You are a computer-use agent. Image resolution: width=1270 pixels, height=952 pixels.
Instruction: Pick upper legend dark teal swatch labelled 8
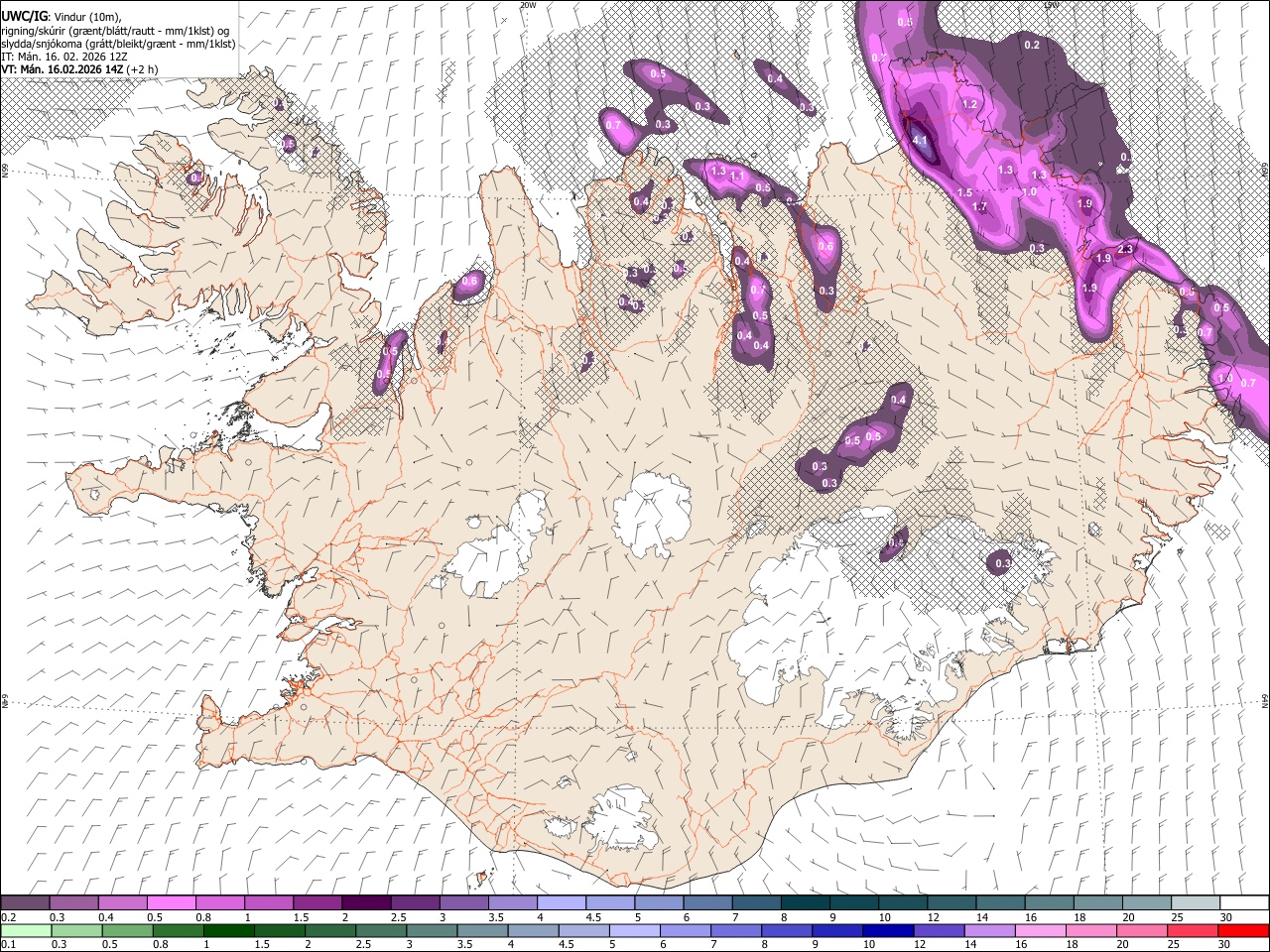coord(805,903)
